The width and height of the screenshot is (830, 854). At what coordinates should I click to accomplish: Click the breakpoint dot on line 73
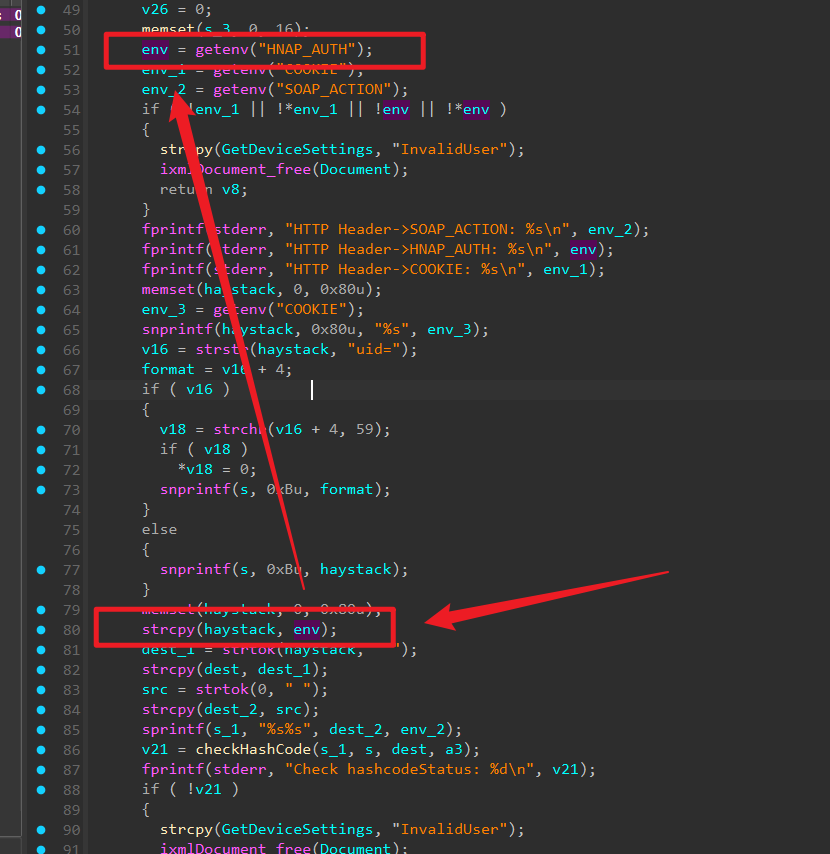41,490
